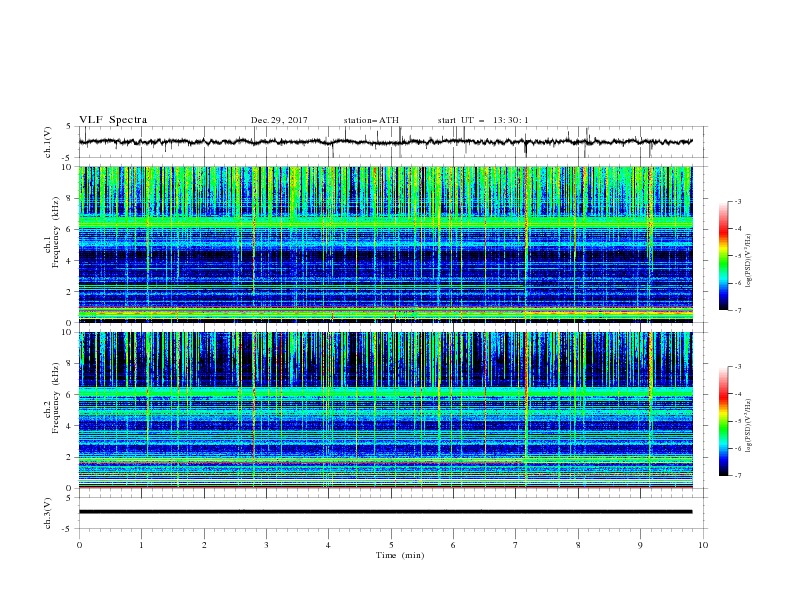
Task: Click the "-7" label on ch.1 colorbar
Action: (737, 310)
